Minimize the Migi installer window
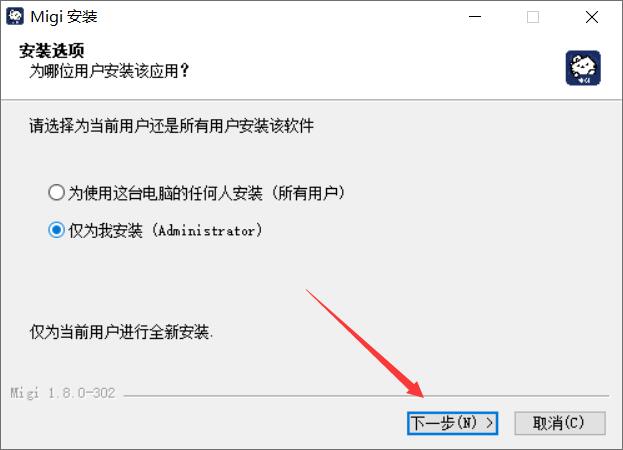Image resolution: width=623 pixels, height=450 pixels. point(475,17)
